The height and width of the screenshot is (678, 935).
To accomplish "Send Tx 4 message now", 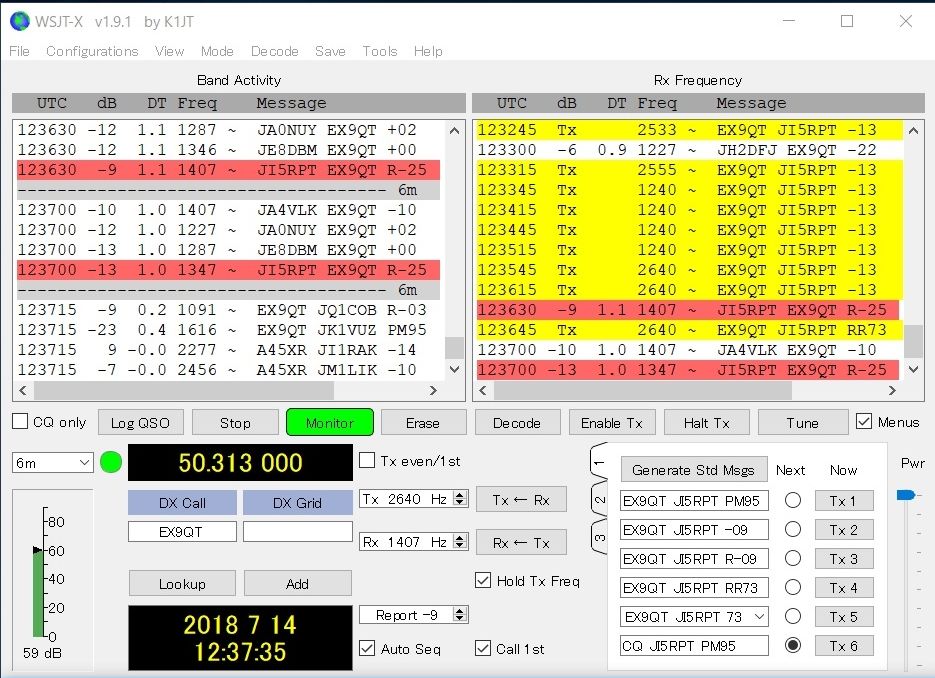I will (844, 588).
